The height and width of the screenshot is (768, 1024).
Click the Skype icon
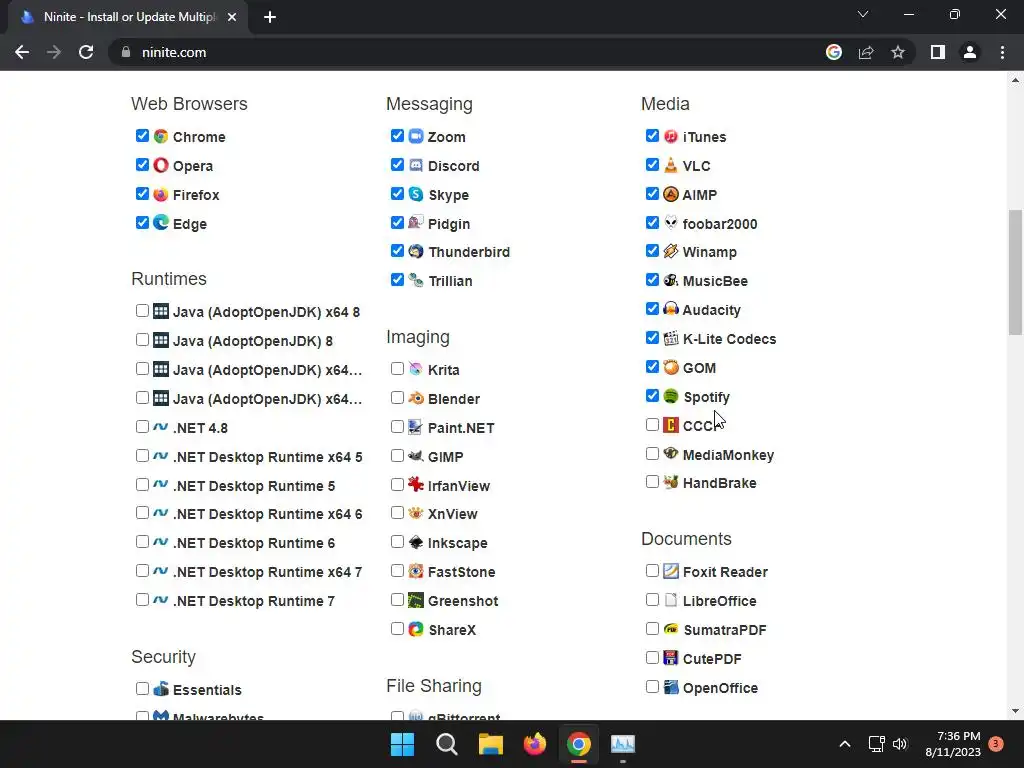tap(416, 194)
